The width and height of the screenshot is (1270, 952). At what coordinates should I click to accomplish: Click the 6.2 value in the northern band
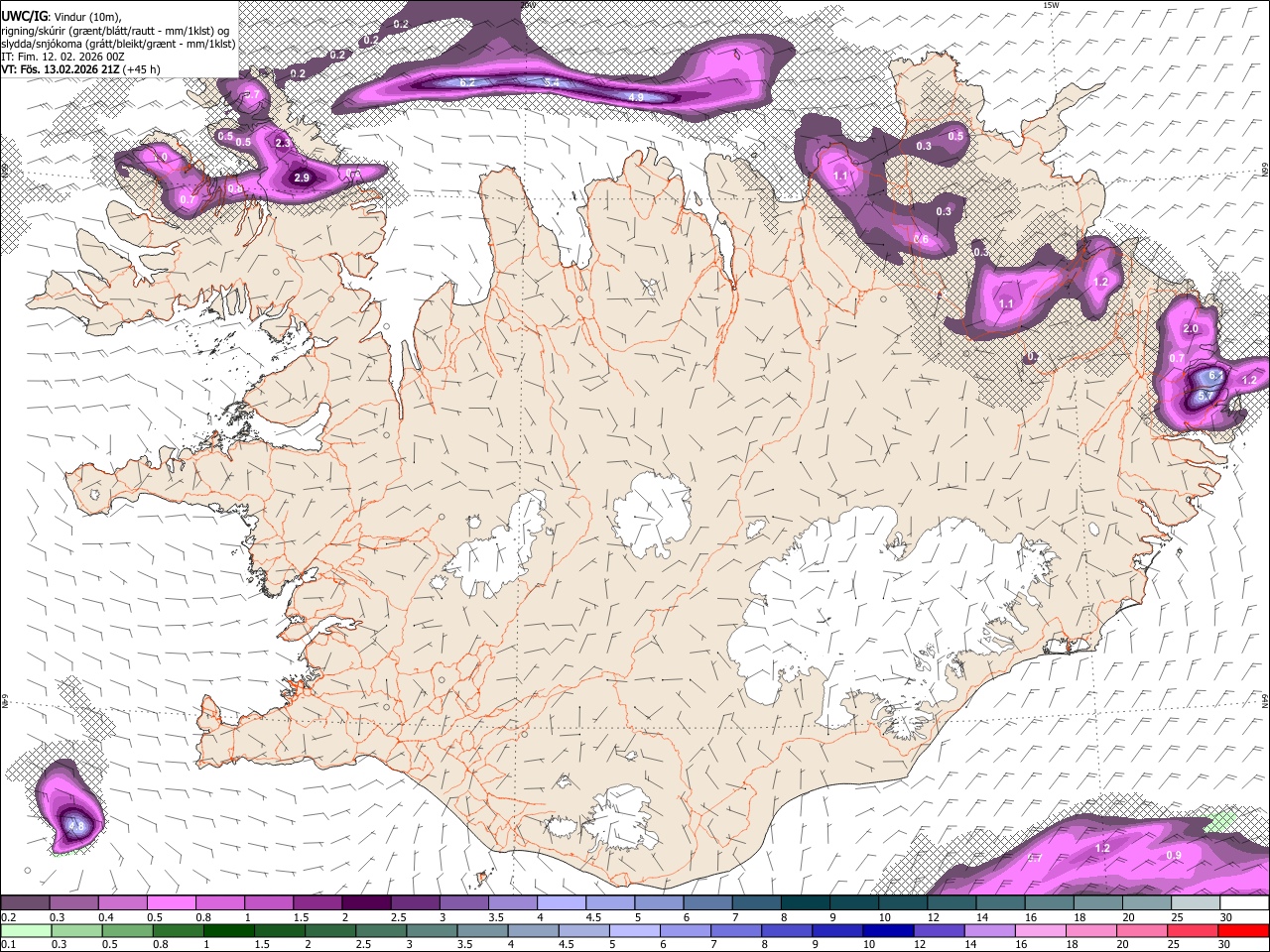468,82
